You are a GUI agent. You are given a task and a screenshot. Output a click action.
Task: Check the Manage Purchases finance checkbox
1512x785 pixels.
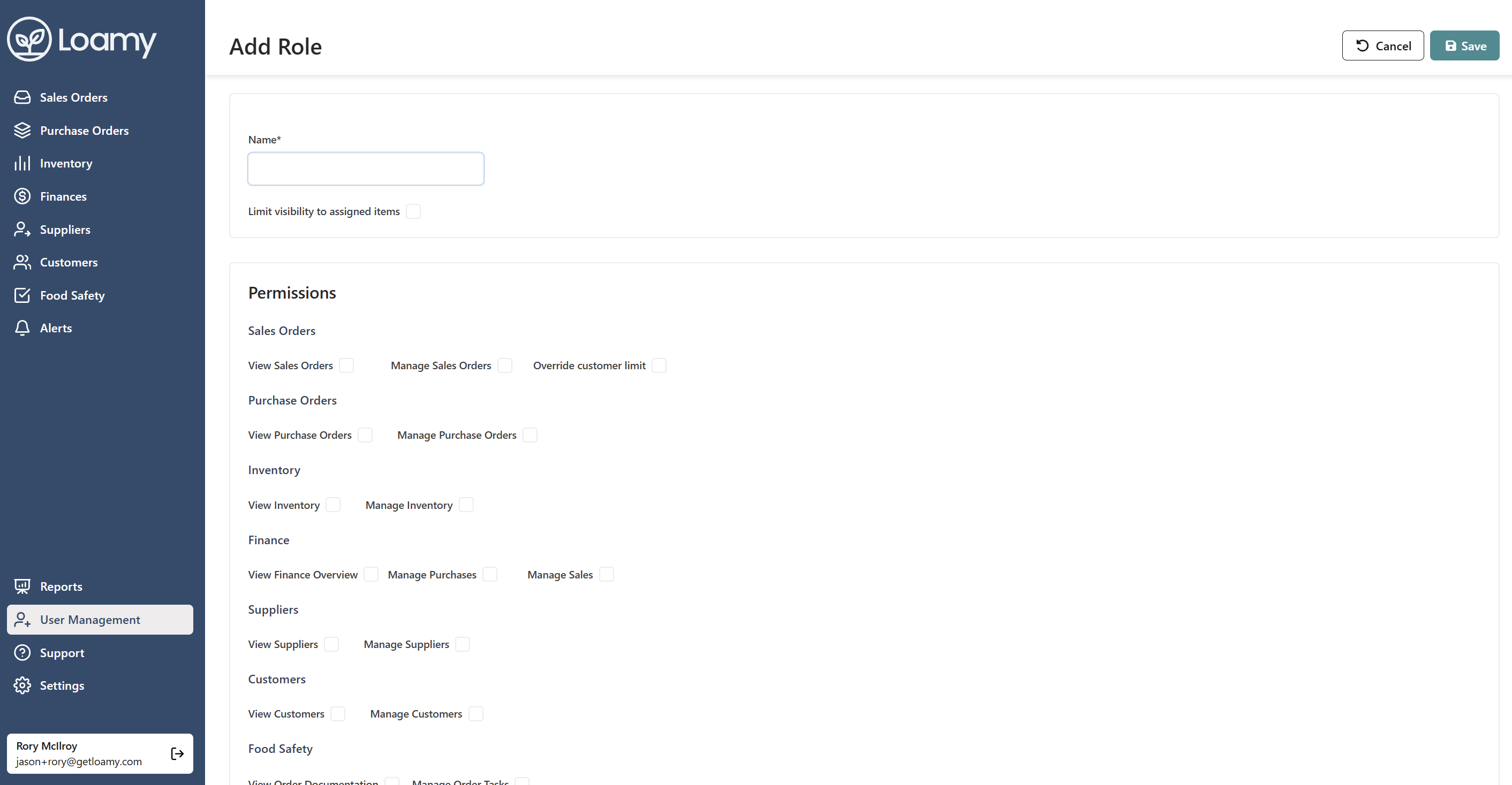tap(490, 574)
